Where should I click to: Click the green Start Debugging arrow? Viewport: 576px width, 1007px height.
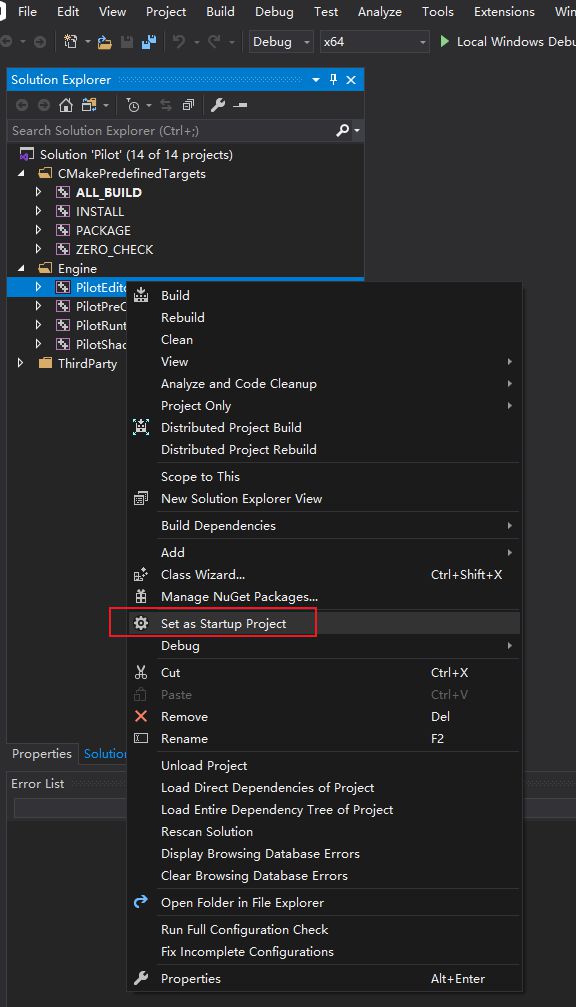444,42
